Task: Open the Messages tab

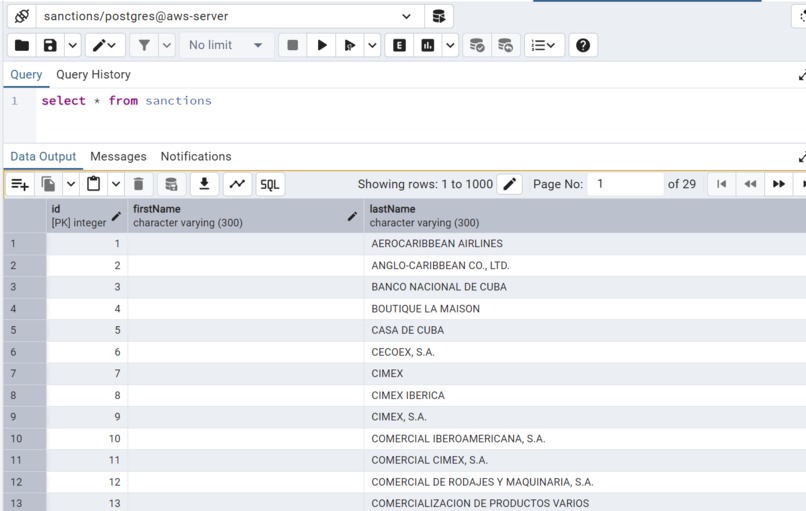Action: click(118, 156)
